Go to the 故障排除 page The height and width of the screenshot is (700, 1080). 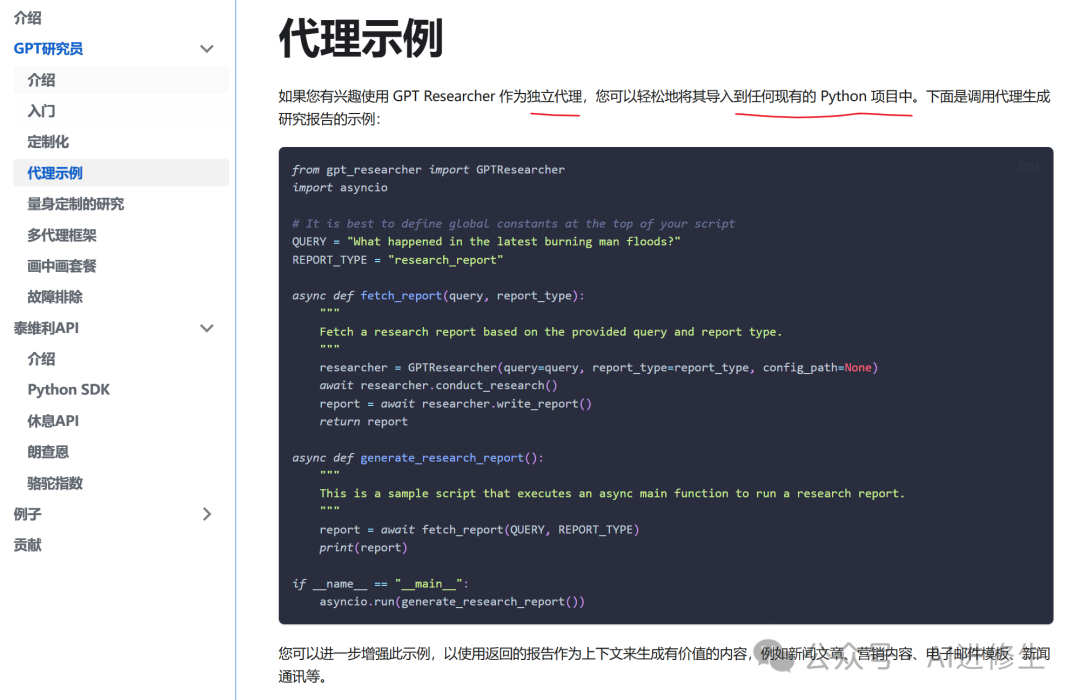point(55,297)
